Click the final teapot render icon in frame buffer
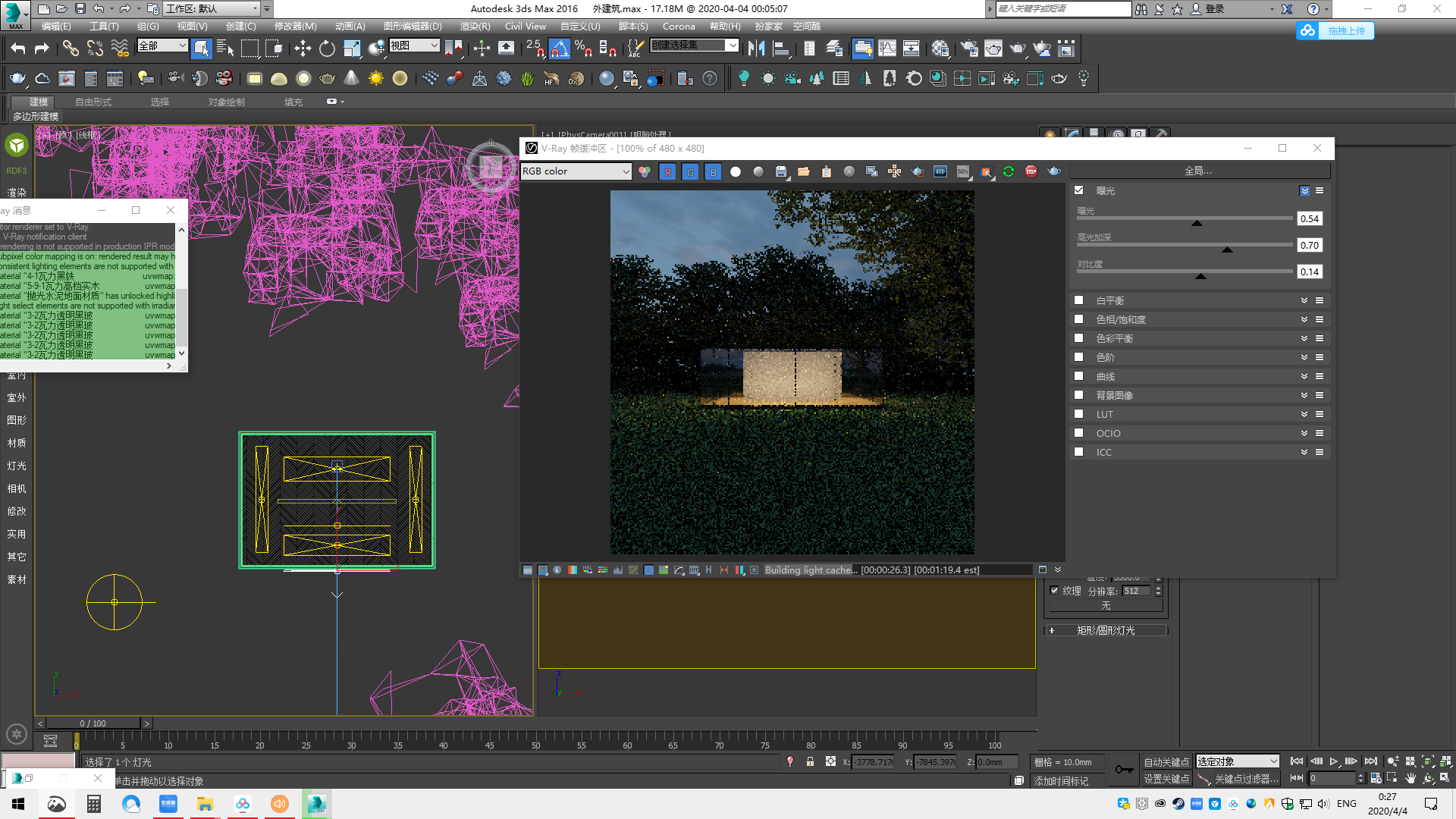 point(1054,171)
